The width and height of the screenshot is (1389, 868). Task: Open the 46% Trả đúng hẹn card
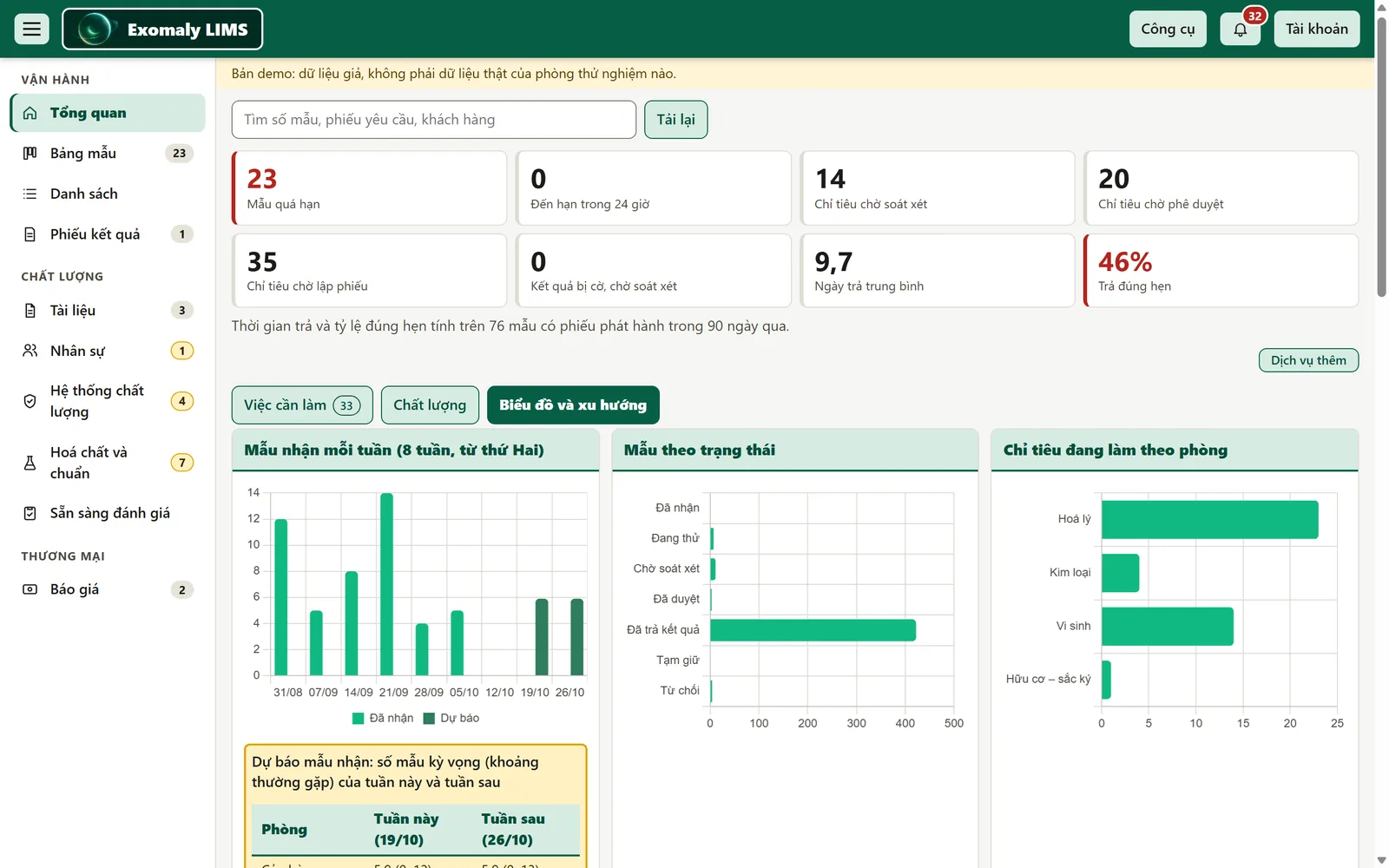1221,271
